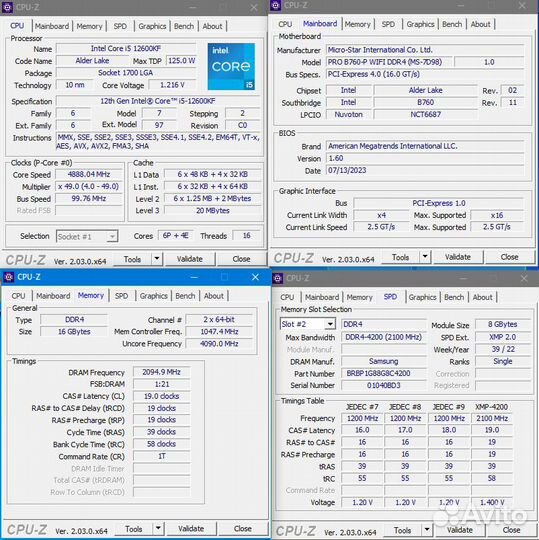Open the Slot #2 memory slot dropdown
Screen dimensions: 539x540
coord(308,324)
